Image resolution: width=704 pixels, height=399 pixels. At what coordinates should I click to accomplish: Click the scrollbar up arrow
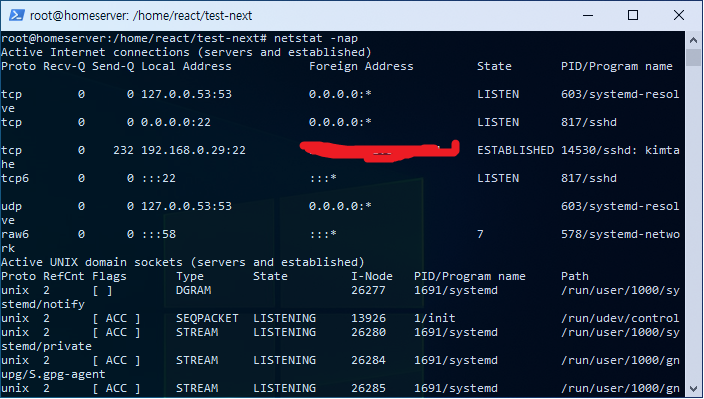coord(693,40)
